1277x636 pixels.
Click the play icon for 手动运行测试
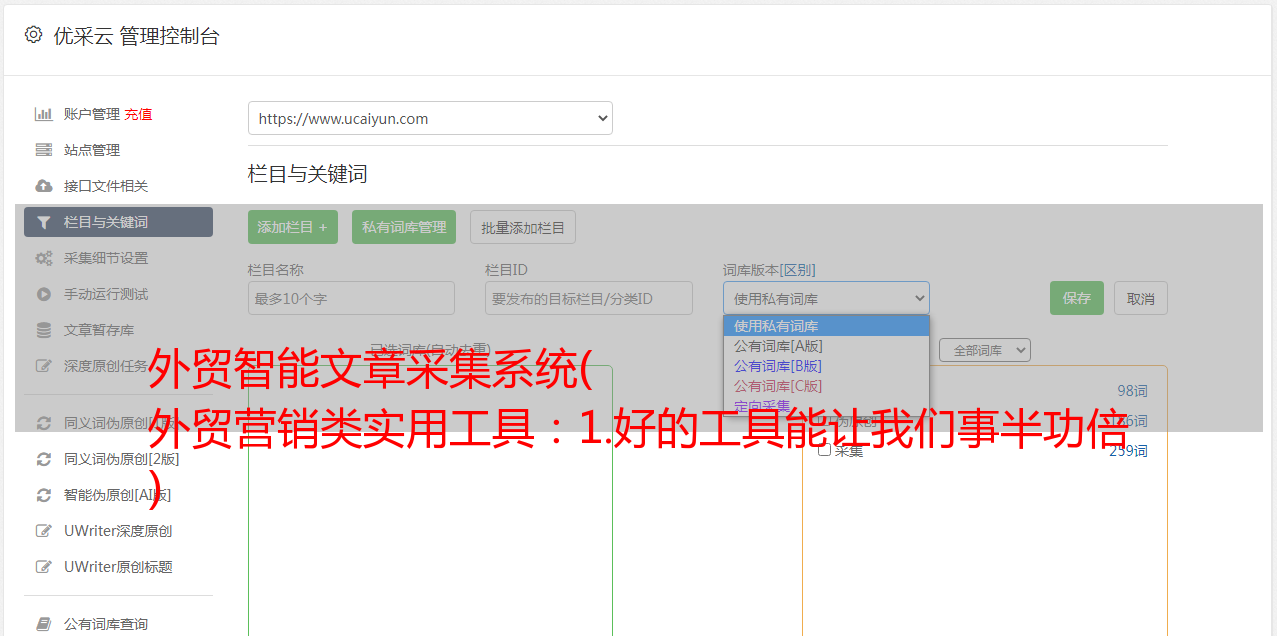pos(43,294)
